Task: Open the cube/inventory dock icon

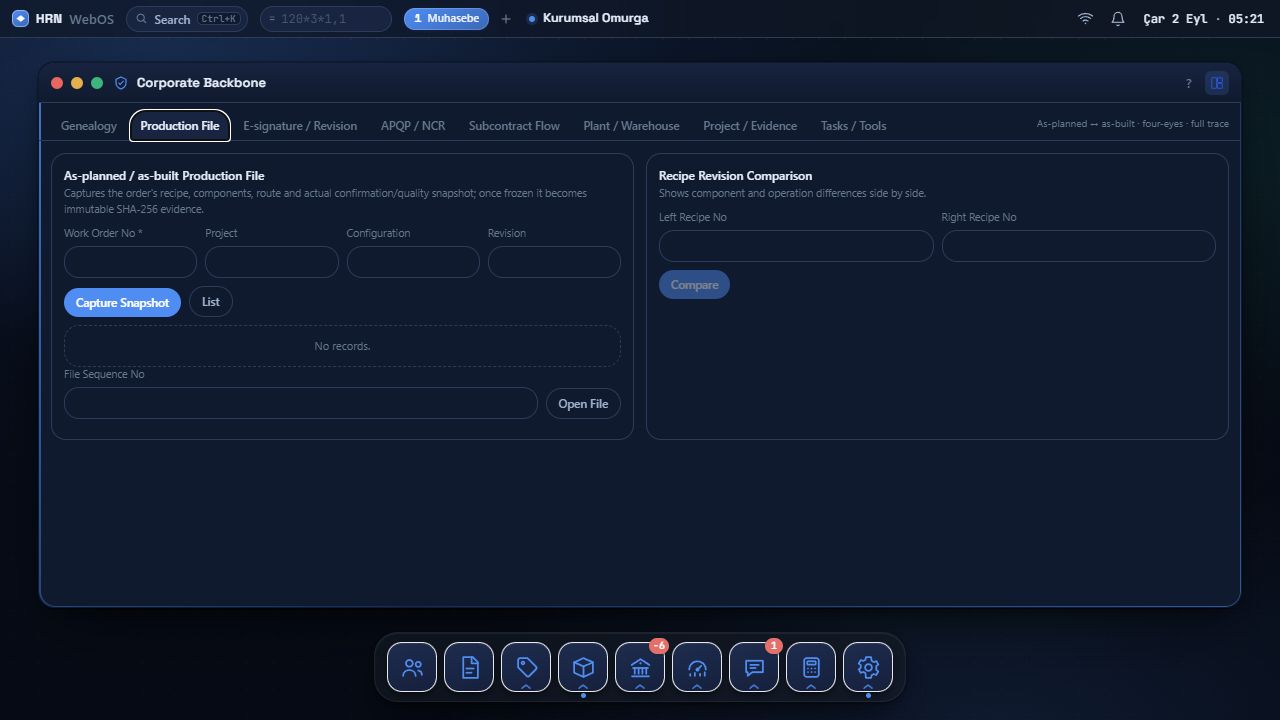Action: tap(583, 667)
